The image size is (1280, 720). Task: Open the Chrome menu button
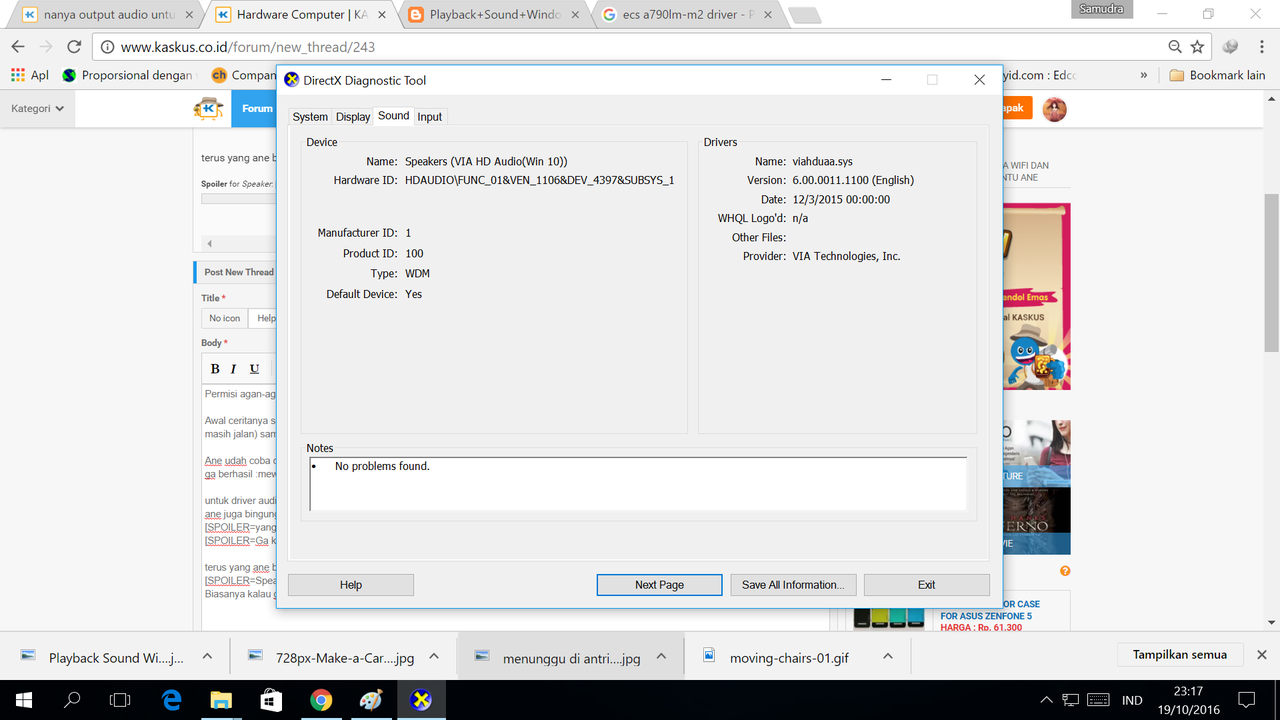click(1260, 47)
